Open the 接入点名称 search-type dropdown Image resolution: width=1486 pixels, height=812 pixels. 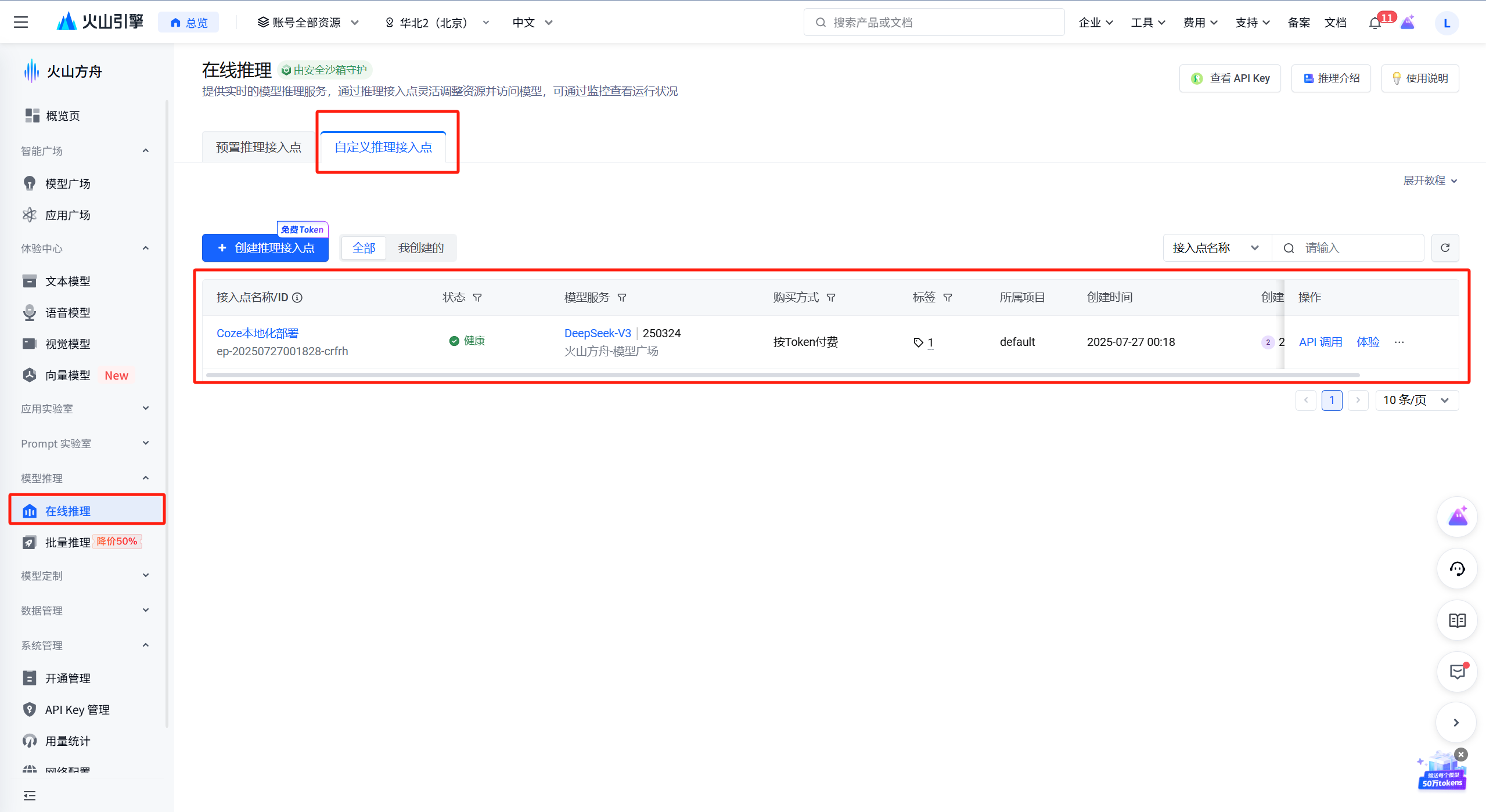[1217, 248]
